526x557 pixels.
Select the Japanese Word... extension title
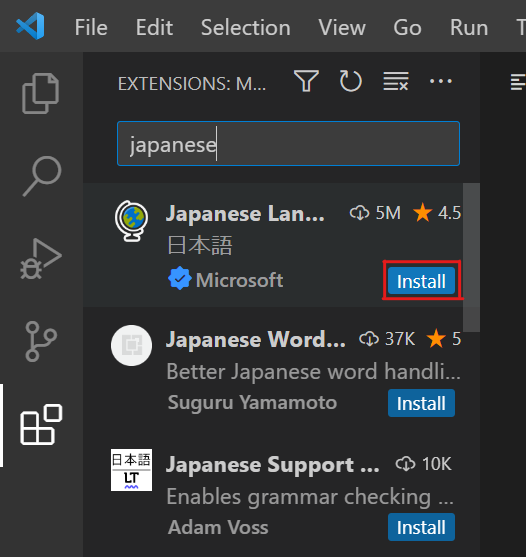pyautogui.click(x=256, y=339)
